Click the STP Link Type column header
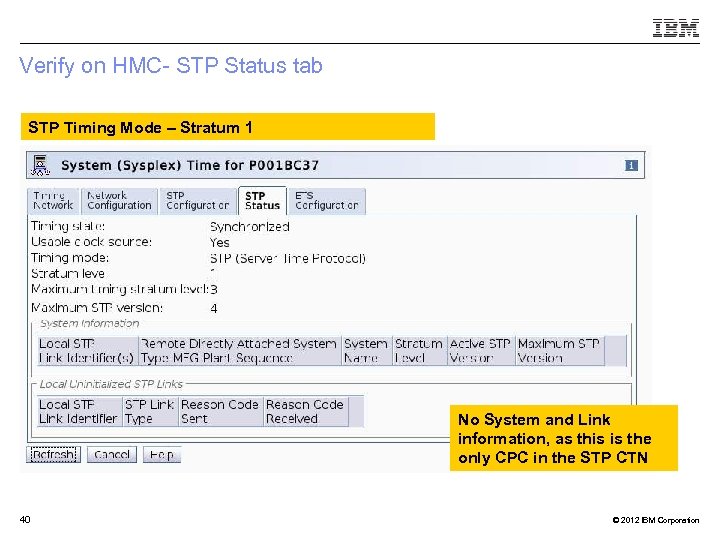This screenshot has height=540, width=720. (x=150, y=411)
